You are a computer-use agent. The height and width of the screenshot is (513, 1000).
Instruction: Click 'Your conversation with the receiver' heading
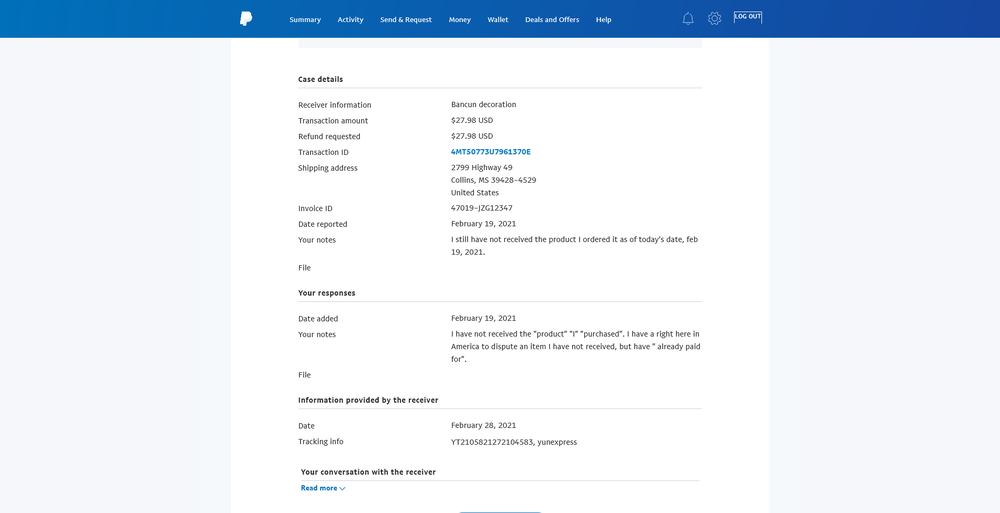pos(368,472)
